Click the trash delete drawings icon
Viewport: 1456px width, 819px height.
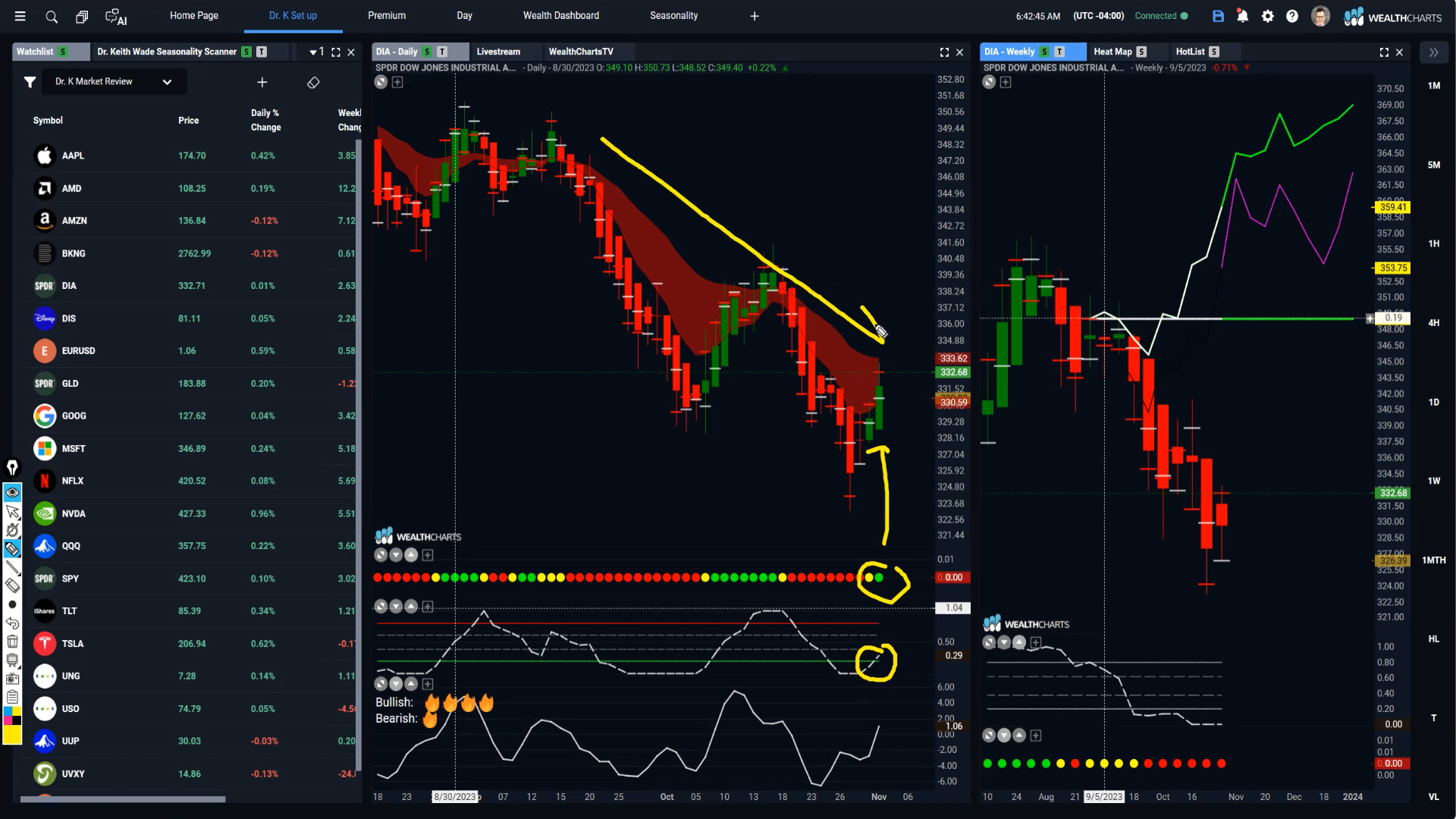[x=12, y=642]
